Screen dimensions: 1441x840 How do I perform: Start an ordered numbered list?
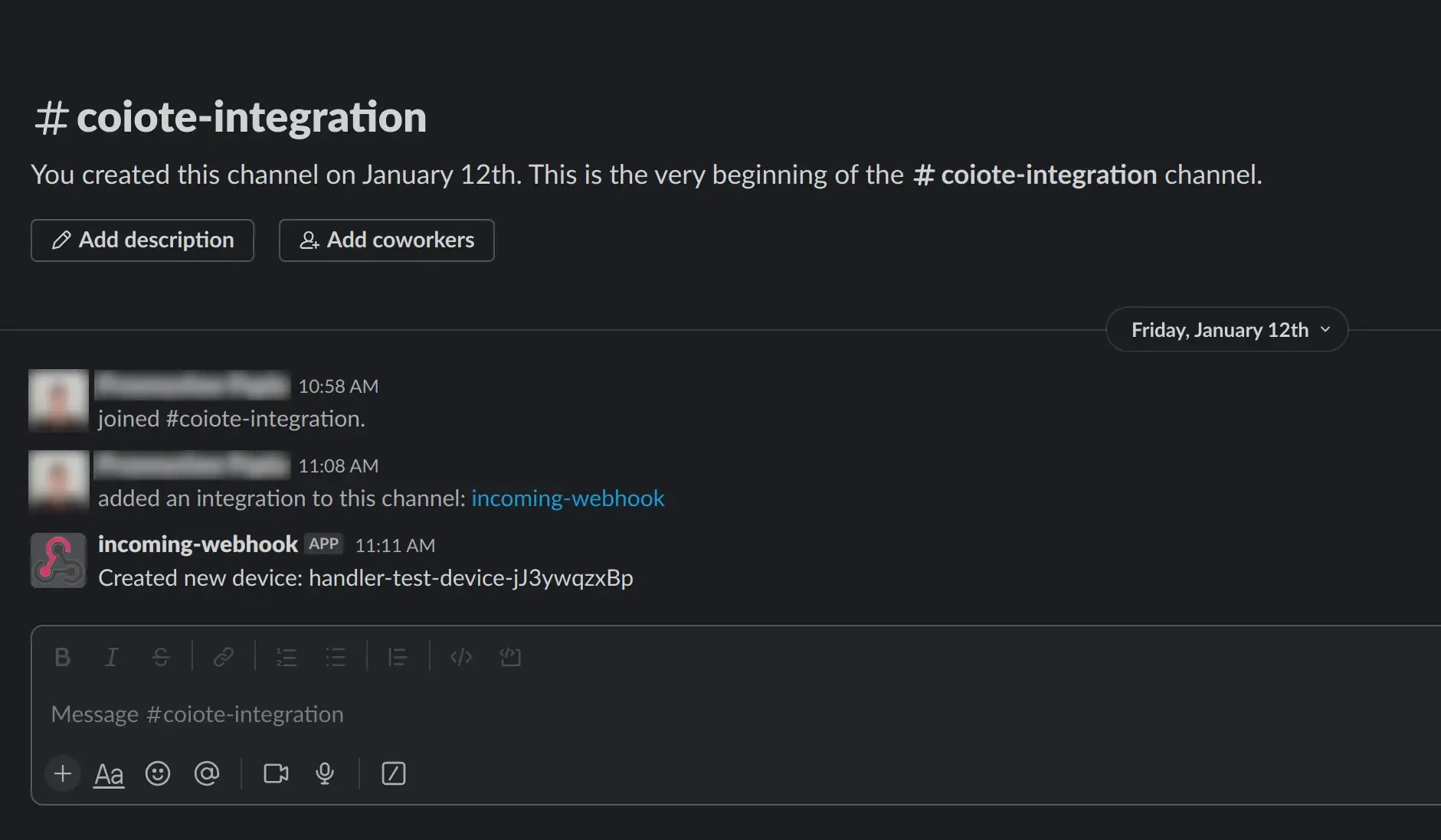tap(287, 657)
